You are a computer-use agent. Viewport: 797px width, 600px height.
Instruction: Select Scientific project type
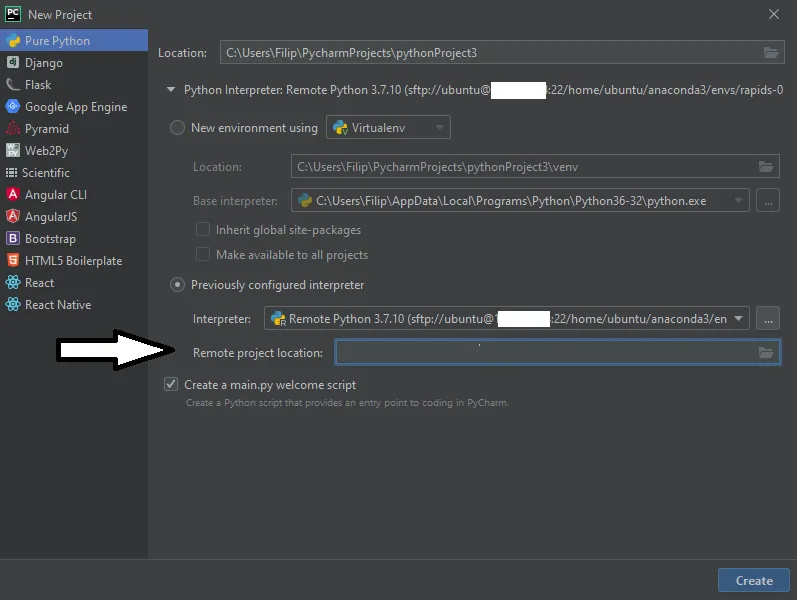tap(74, 172)
